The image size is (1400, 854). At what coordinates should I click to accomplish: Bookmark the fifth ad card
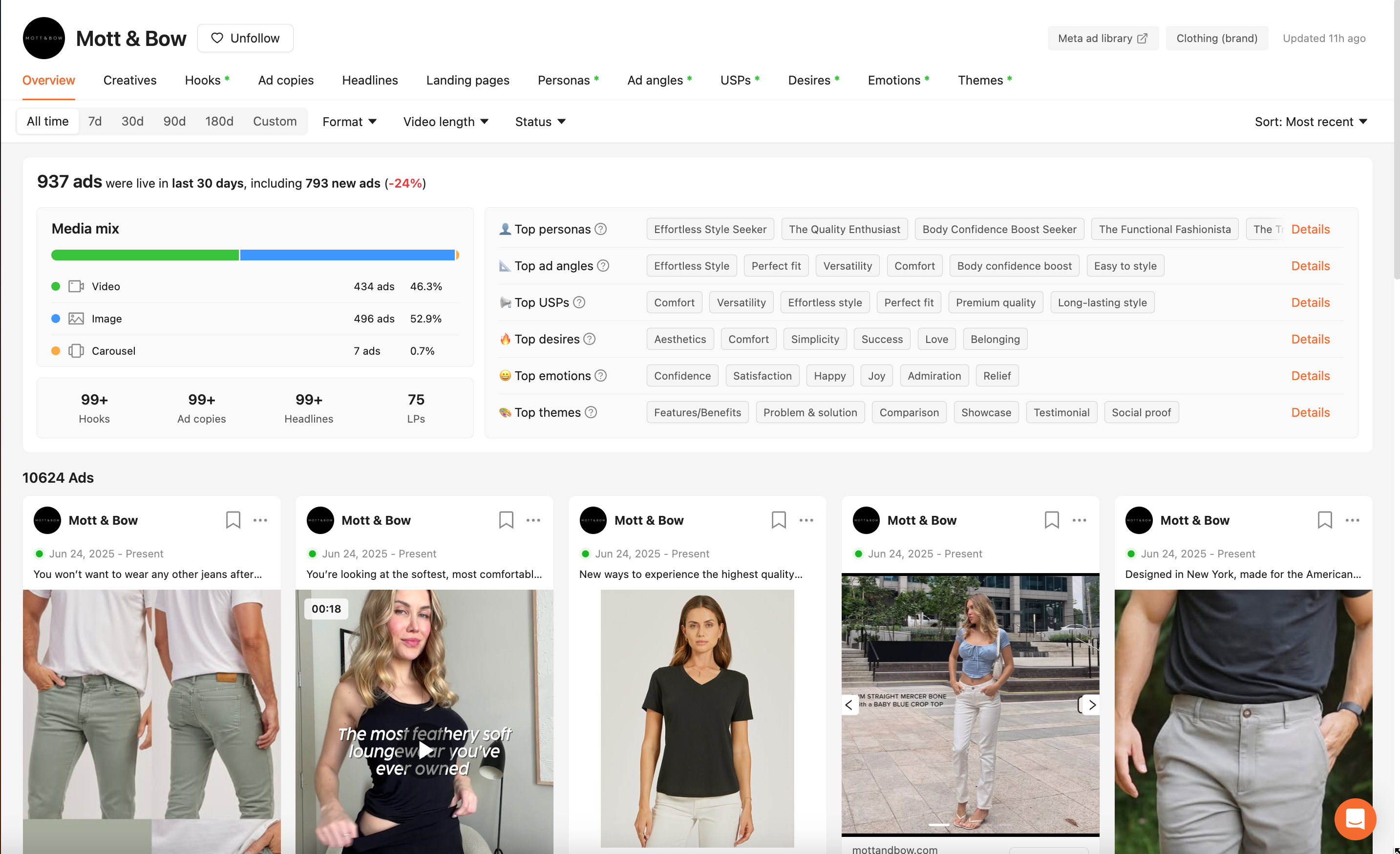point(1324,520)
